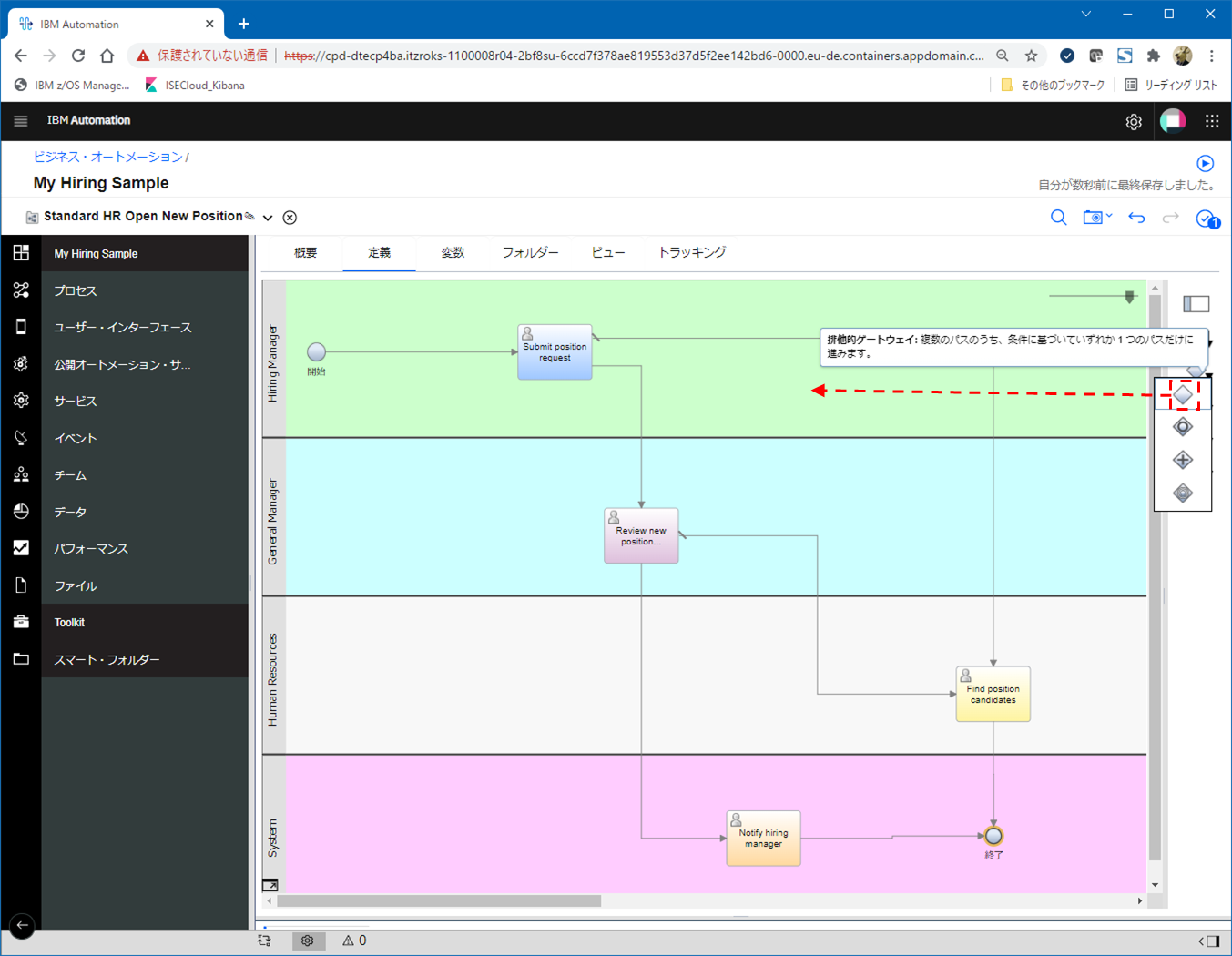This screenshot has height=956, width=1232.
Task: Select the Submit position request task
Action: tap(555, 352)
